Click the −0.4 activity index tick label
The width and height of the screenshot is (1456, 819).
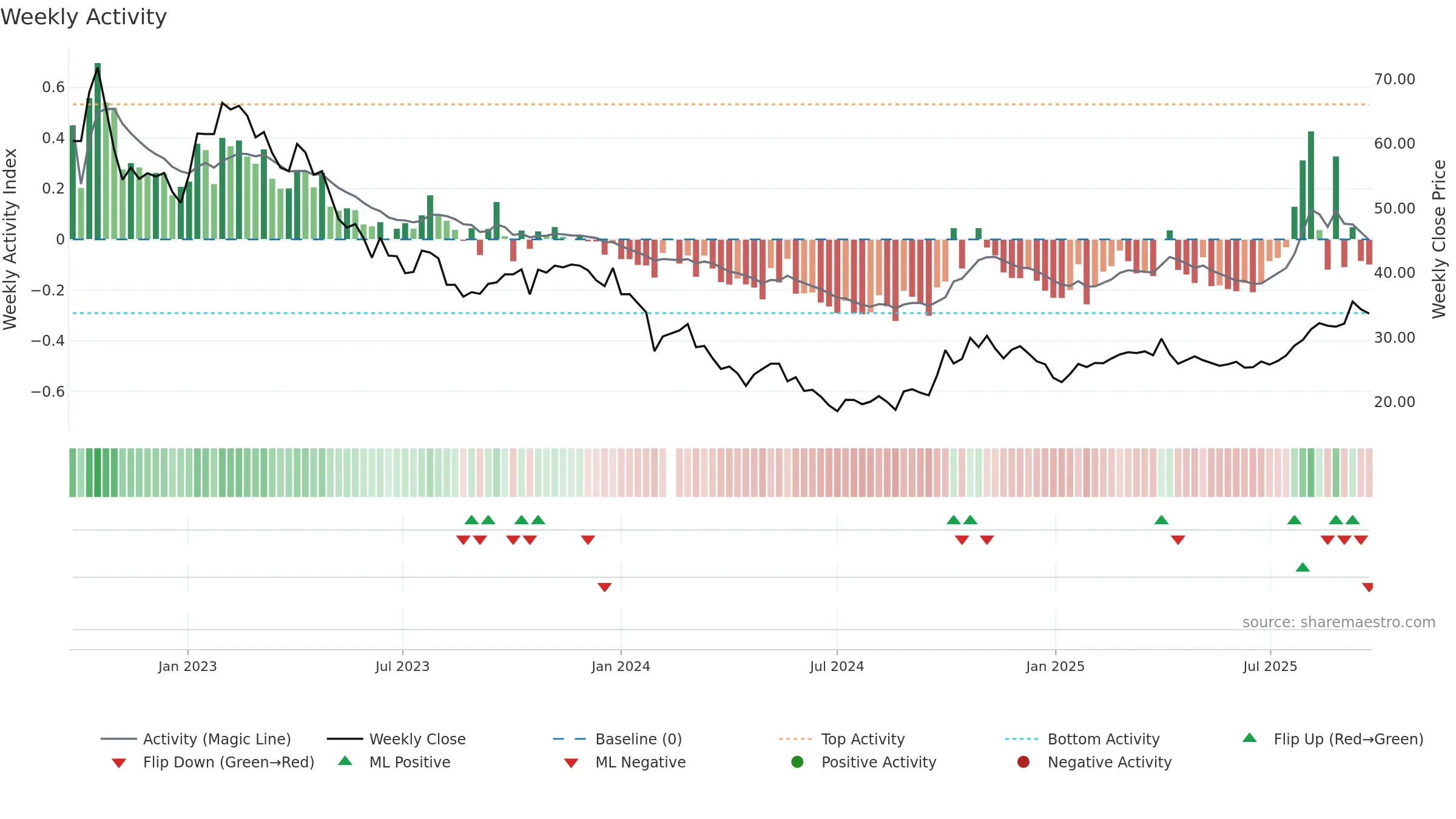pyautogui.click(x=48, y=341)
